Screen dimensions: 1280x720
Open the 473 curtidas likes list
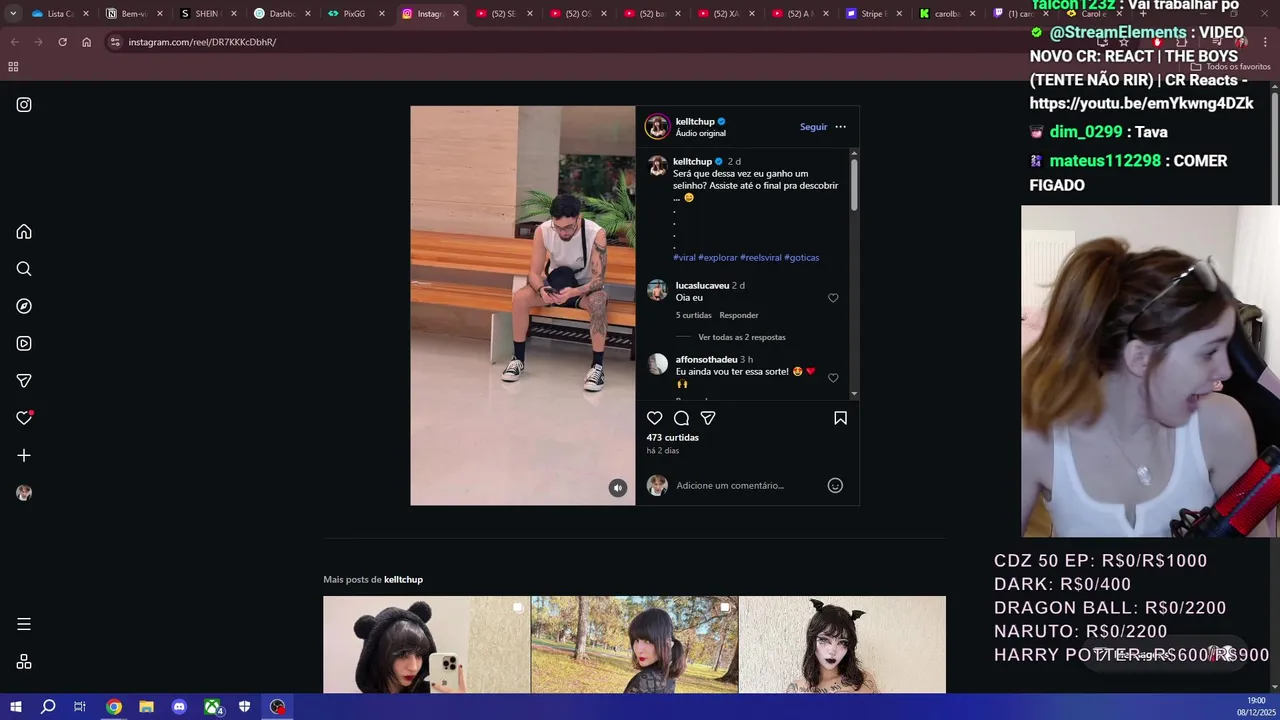(x=672, y=438)
